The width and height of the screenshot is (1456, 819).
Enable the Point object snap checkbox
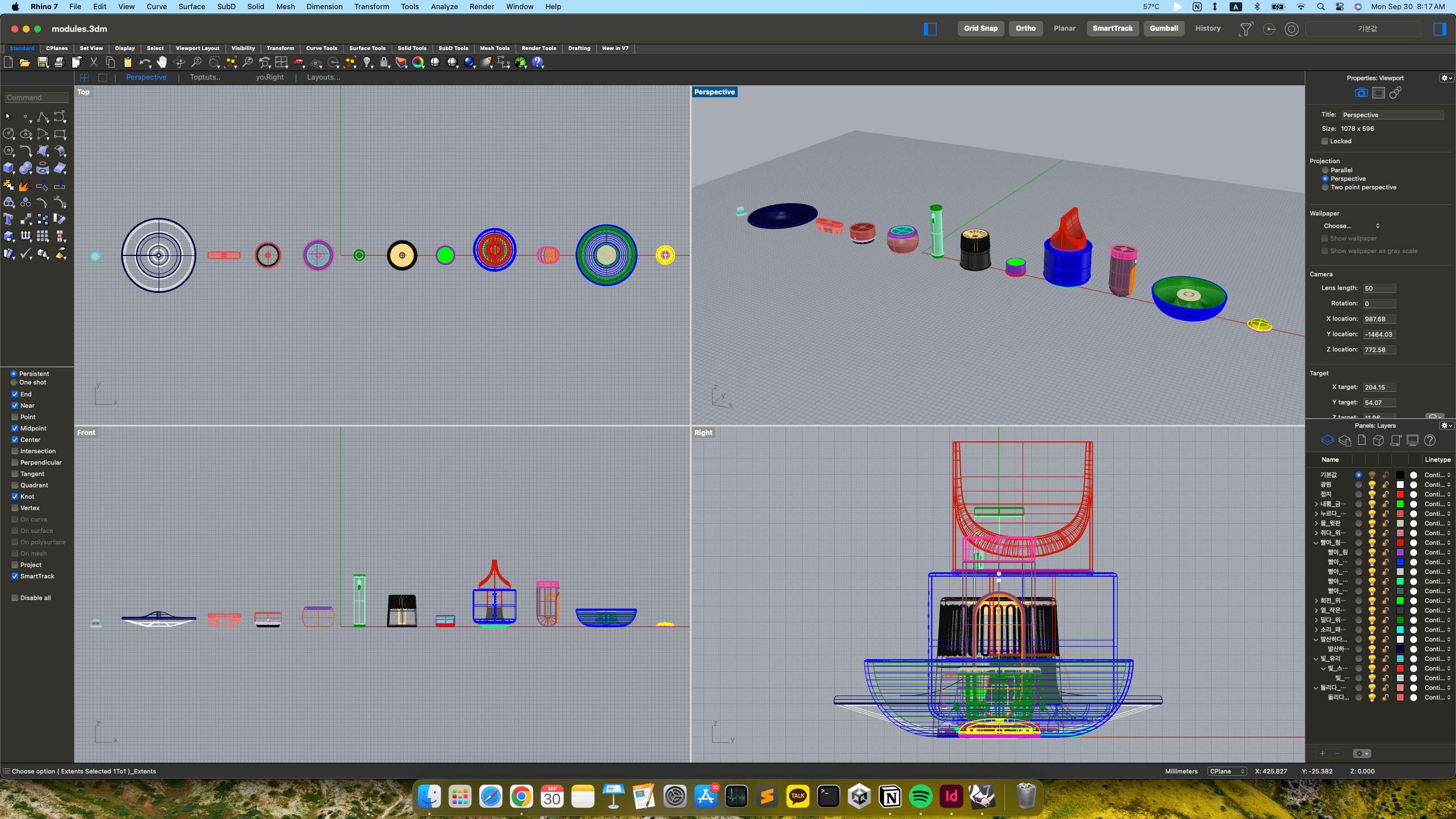coord(15,417)
